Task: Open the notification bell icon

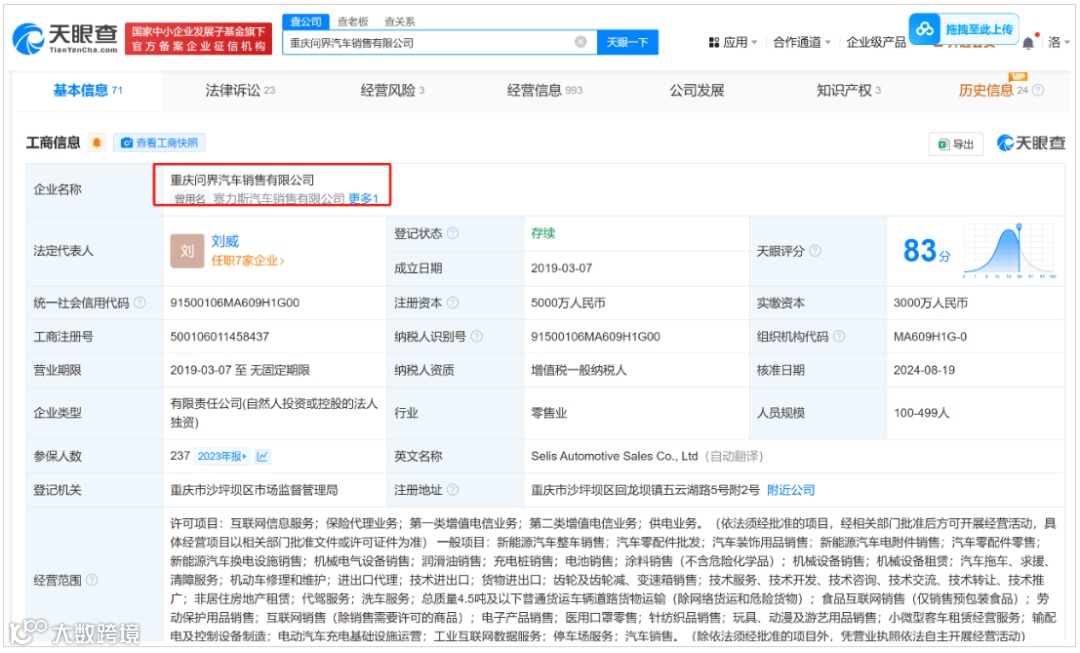Action: pyautogui.click(x=1028, y=42)
